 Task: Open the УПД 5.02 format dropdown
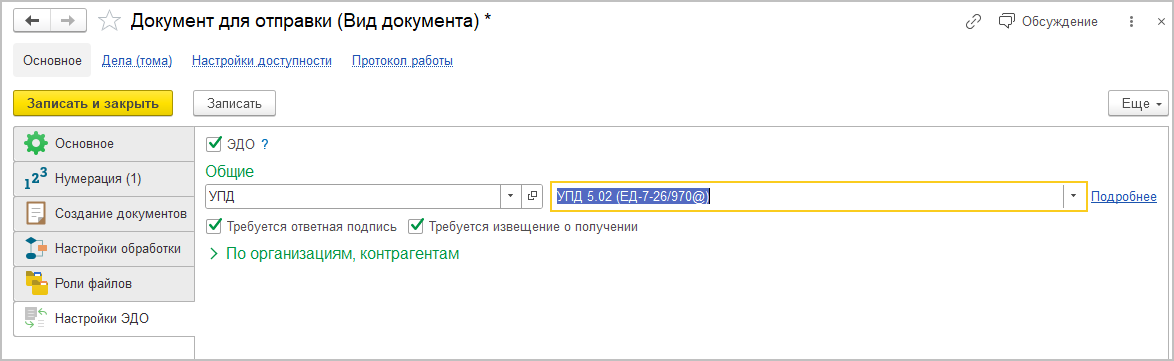tap(1074, 196)
